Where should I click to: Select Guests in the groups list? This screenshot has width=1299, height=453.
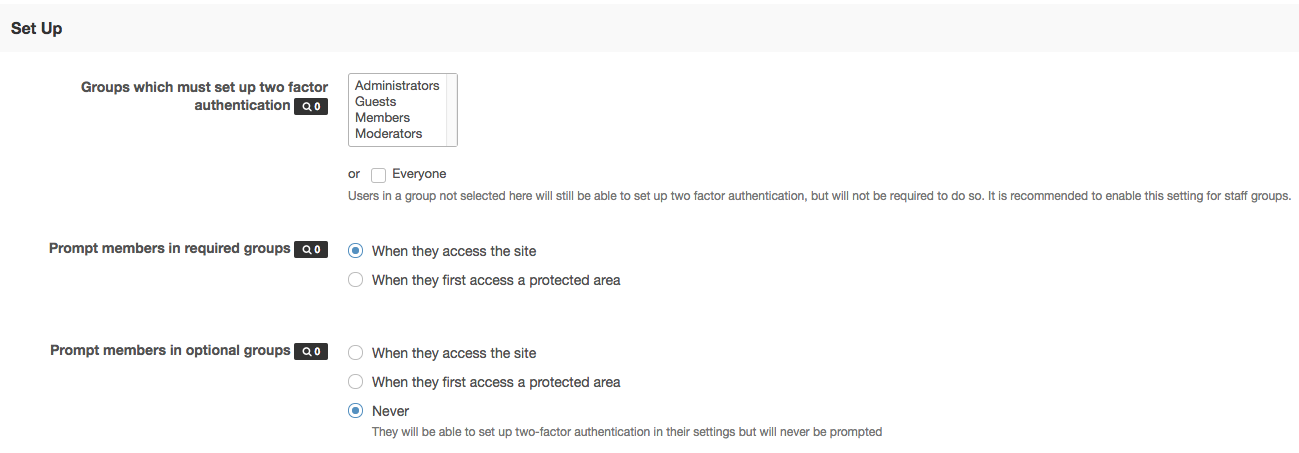point(376,102)
